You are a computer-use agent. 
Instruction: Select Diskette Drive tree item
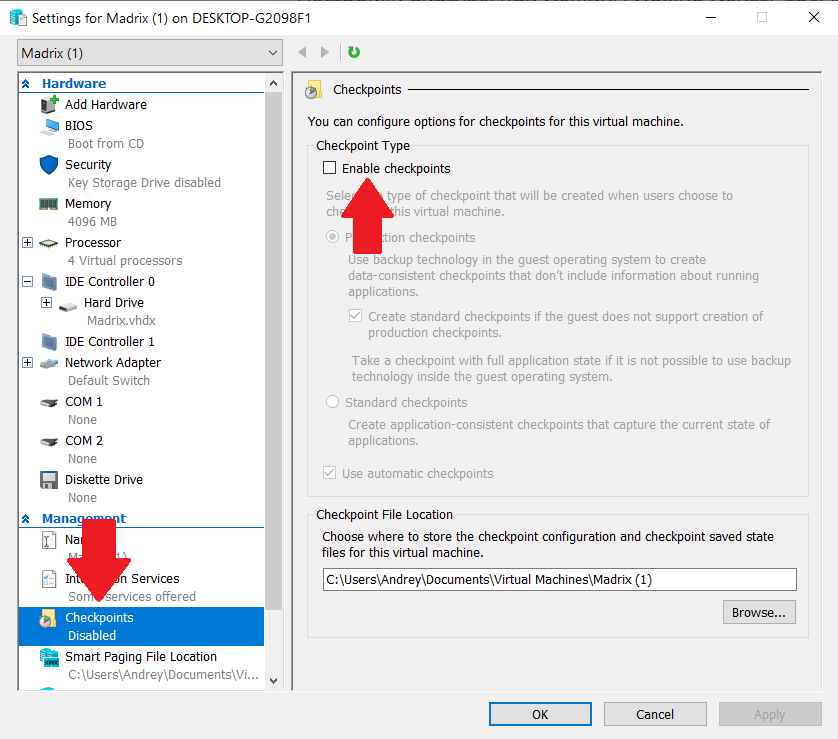click(104, 479)
